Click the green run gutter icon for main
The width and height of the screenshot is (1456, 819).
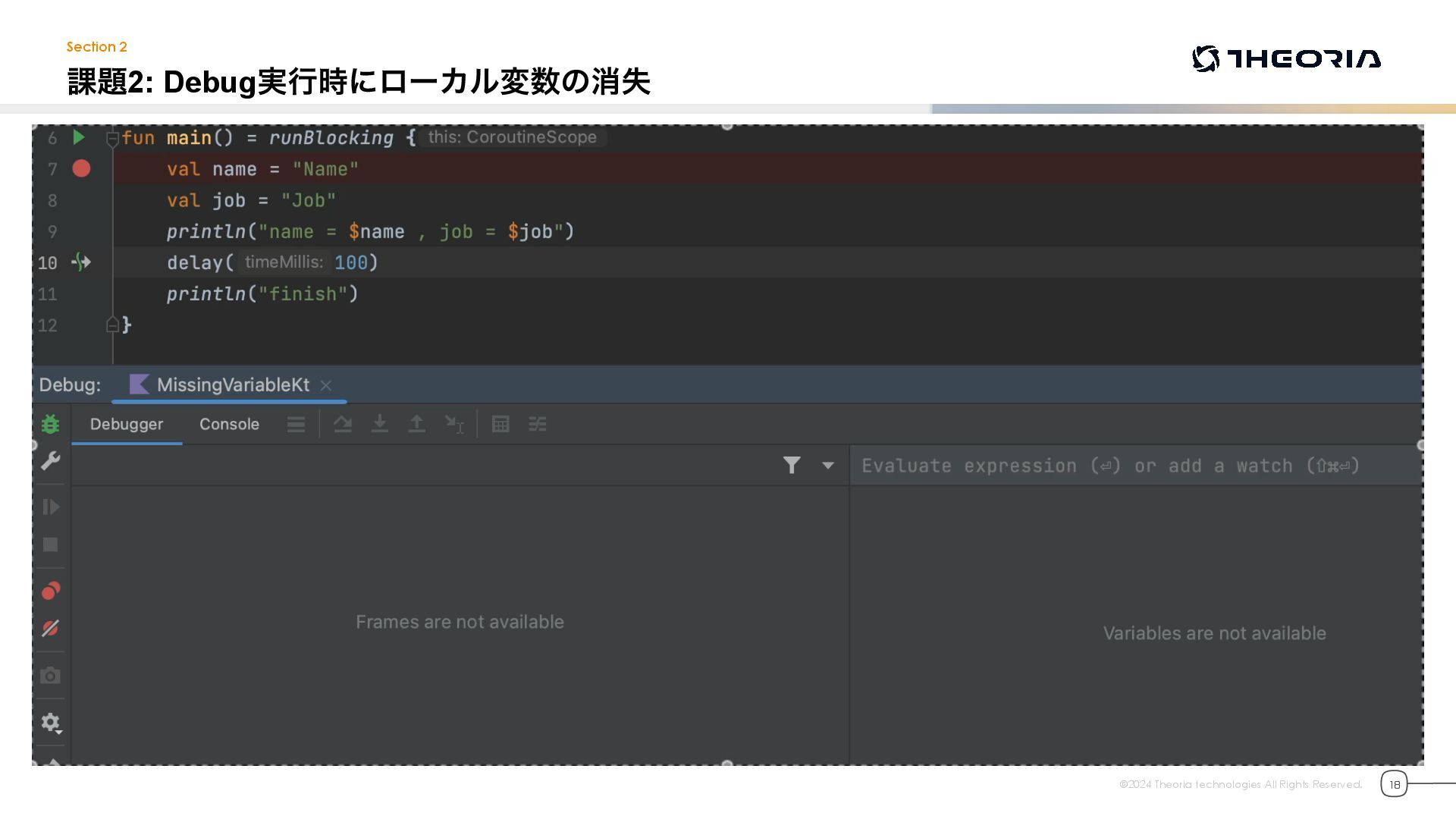79,137
